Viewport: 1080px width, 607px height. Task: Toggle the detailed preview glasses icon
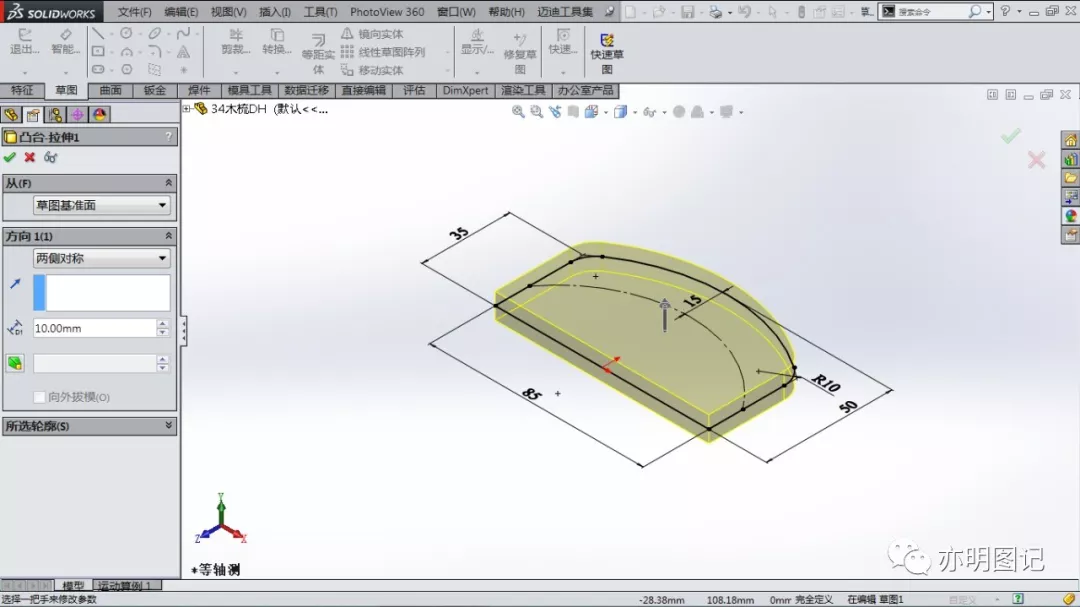[50, 157]
